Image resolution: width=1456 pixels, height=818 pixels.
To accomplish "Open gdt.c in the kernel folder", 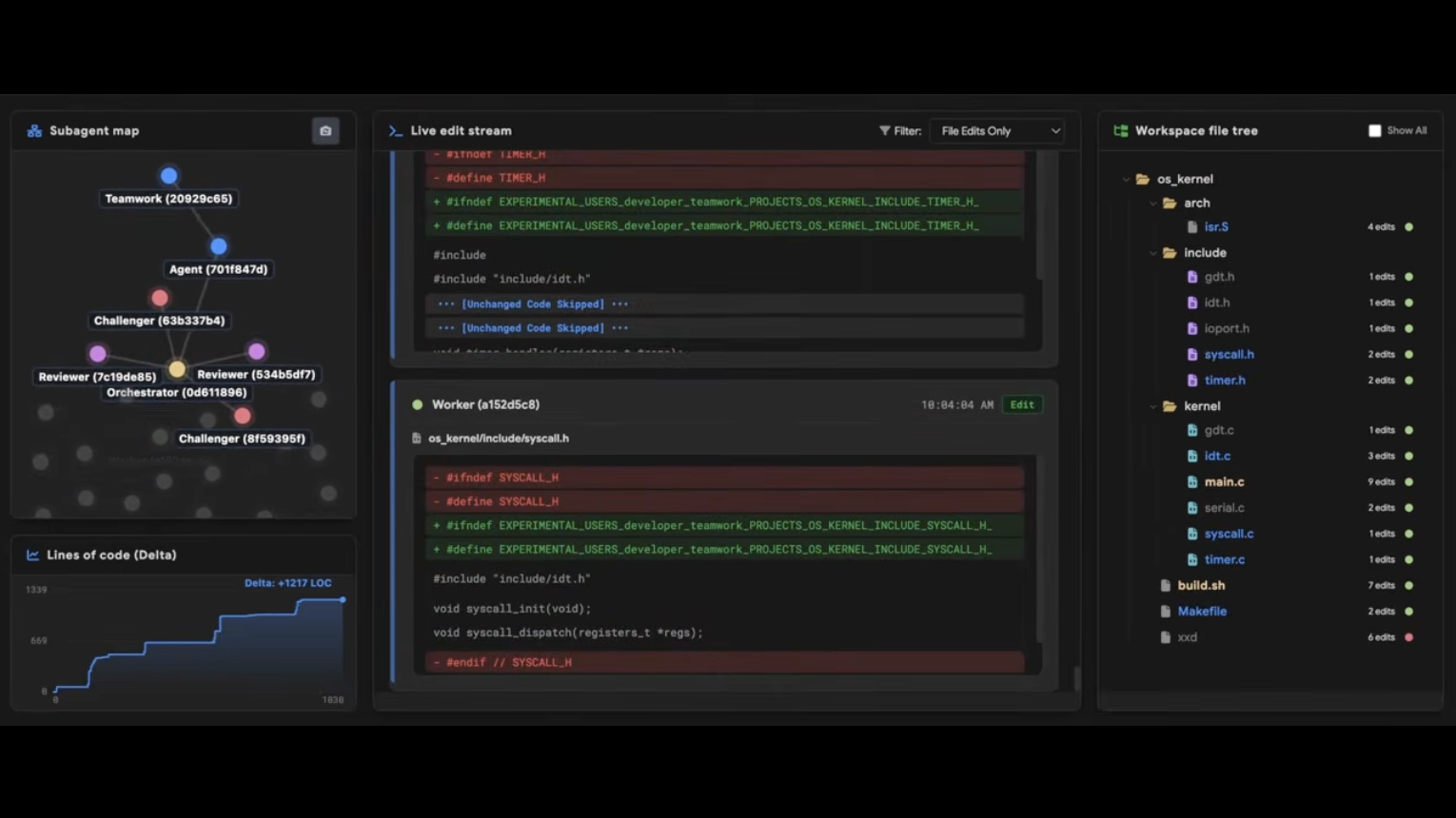I will 1219,430.
